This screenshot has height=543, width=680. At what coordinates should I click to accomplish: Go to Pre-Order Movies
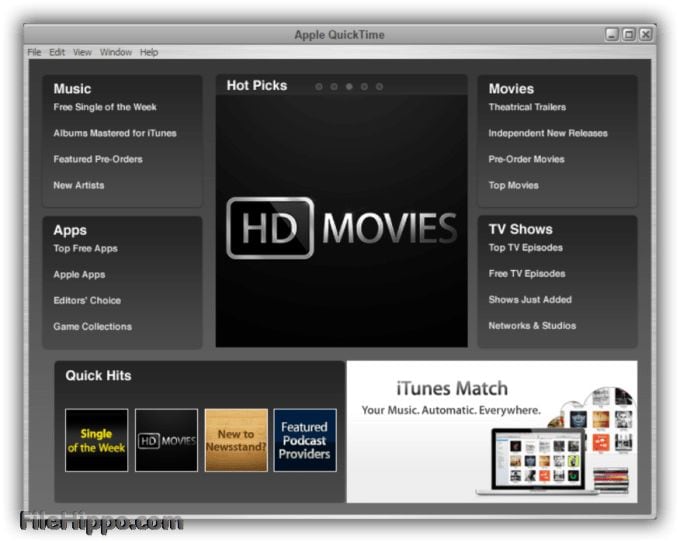pos(526,159)
